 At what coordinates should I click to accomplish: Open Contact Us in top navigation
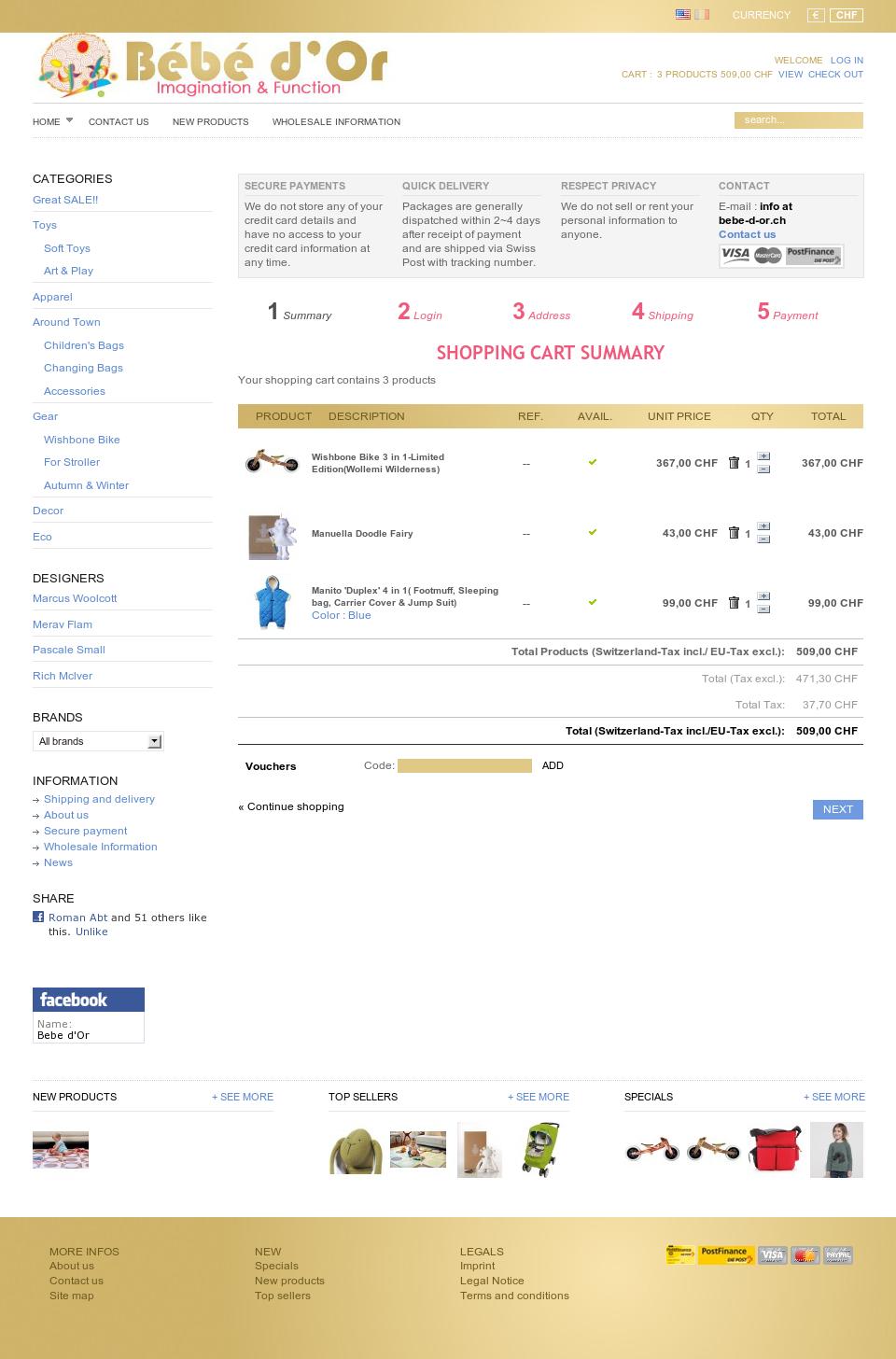(x=119, y=121)
